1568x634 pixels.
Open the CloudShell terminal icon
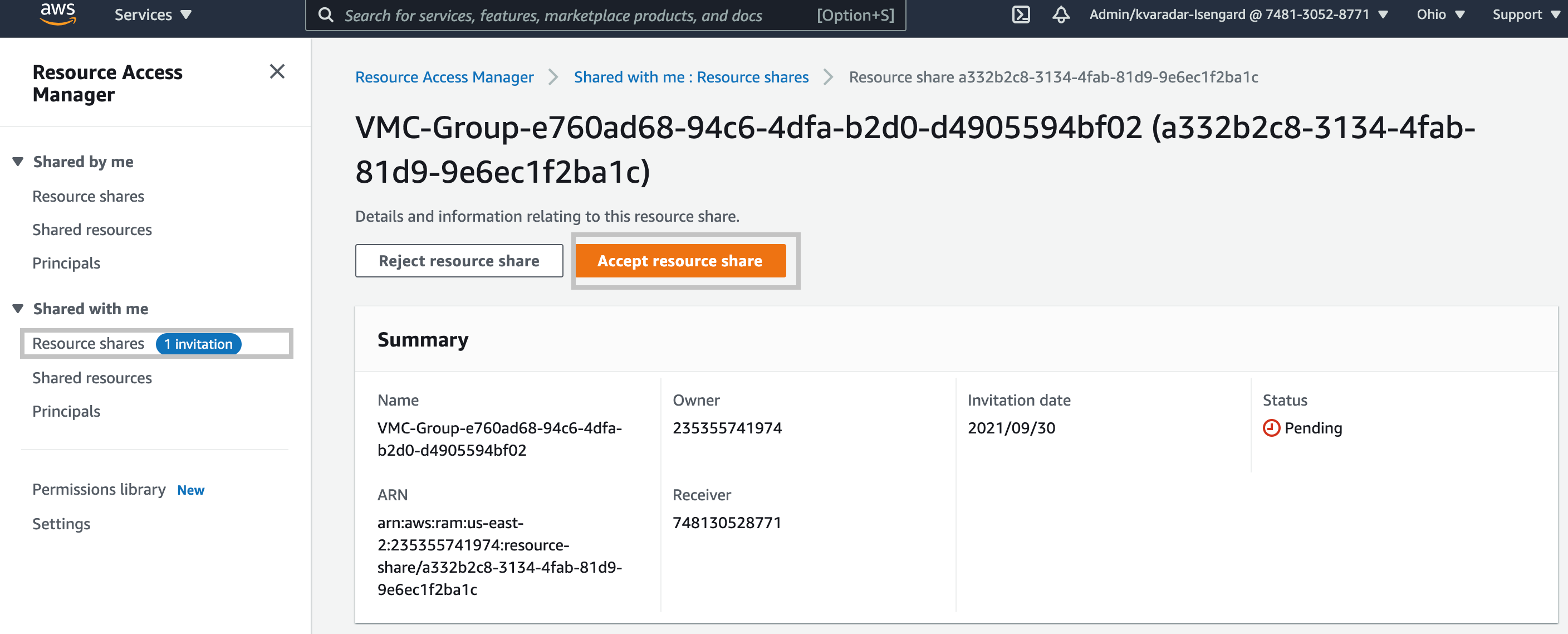tap(1020, 14)
